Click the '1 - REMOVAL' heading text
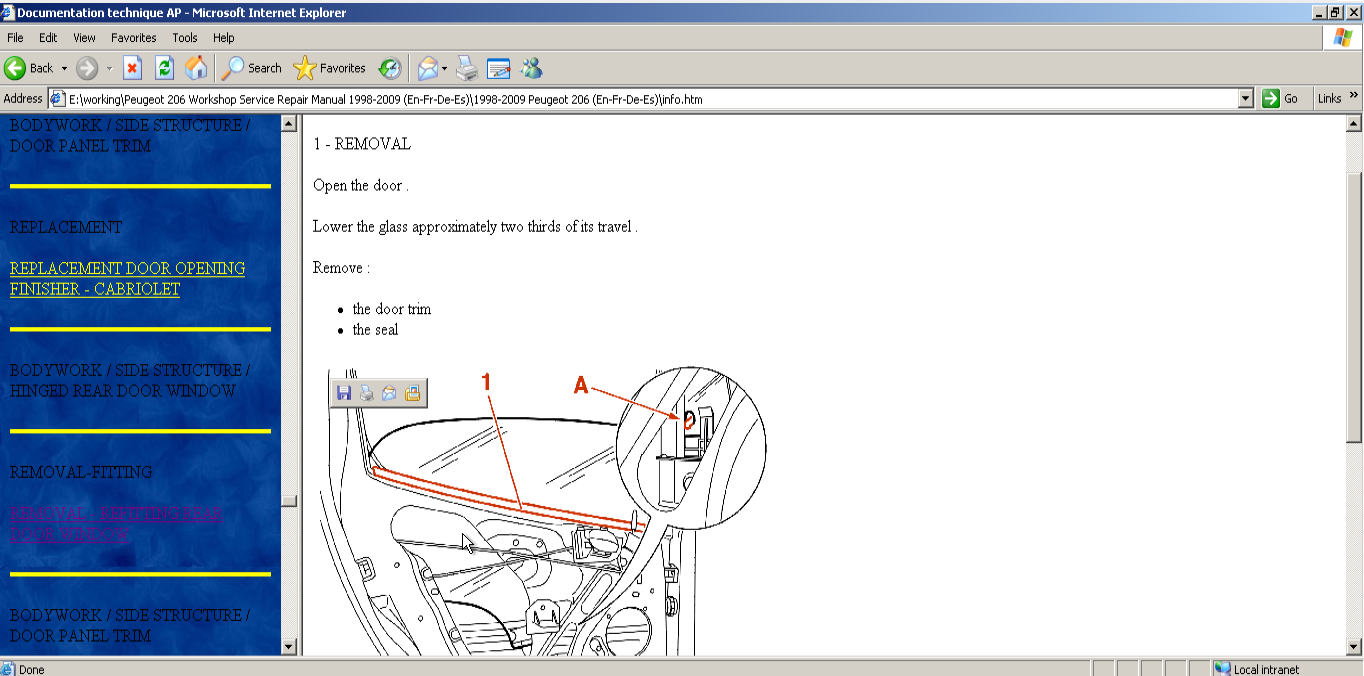1364x676 pixels. pyautogui.click(x=362, y=144)
